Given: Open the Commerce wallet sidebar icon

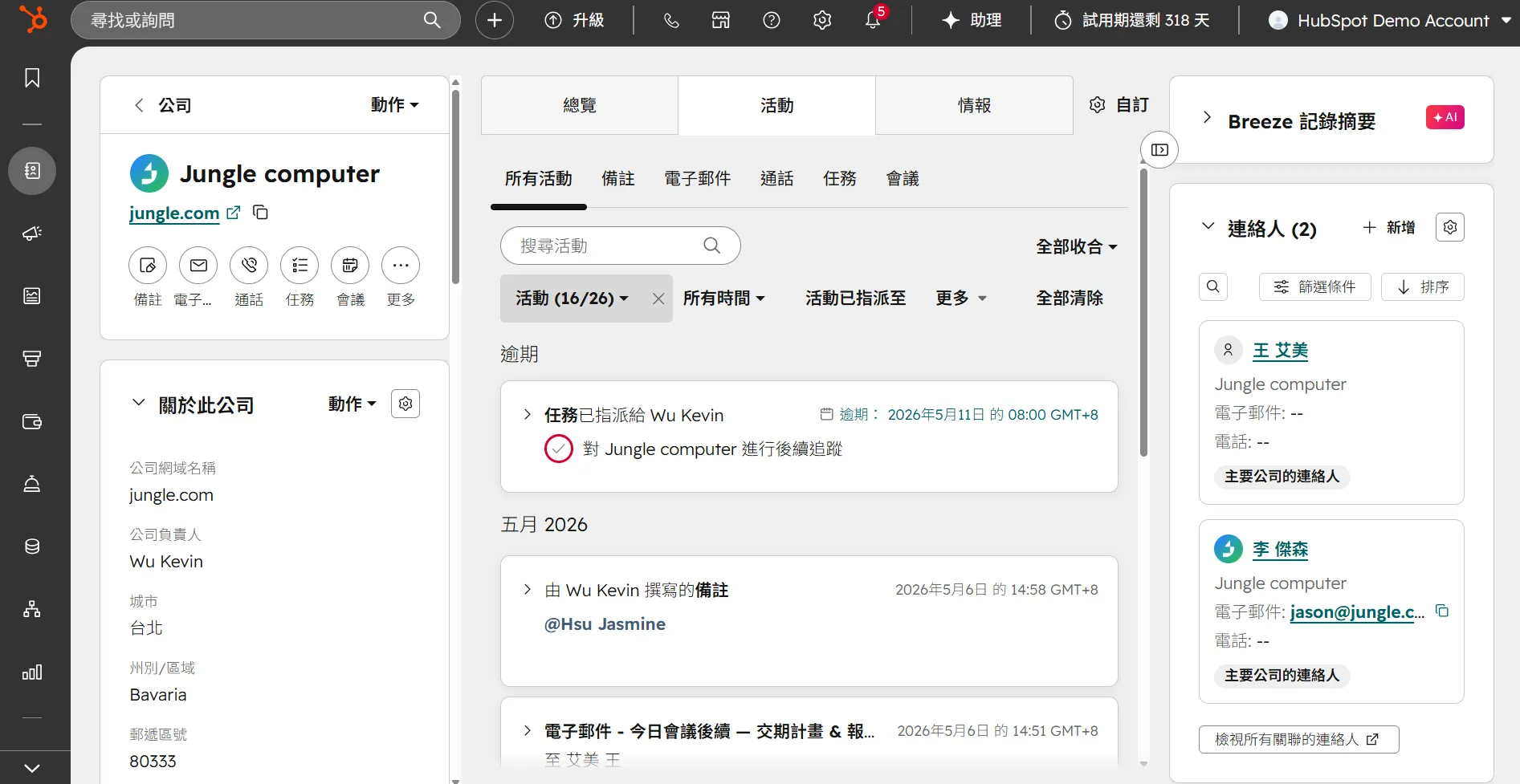Looking at the screenshot, I should (32, 421).
